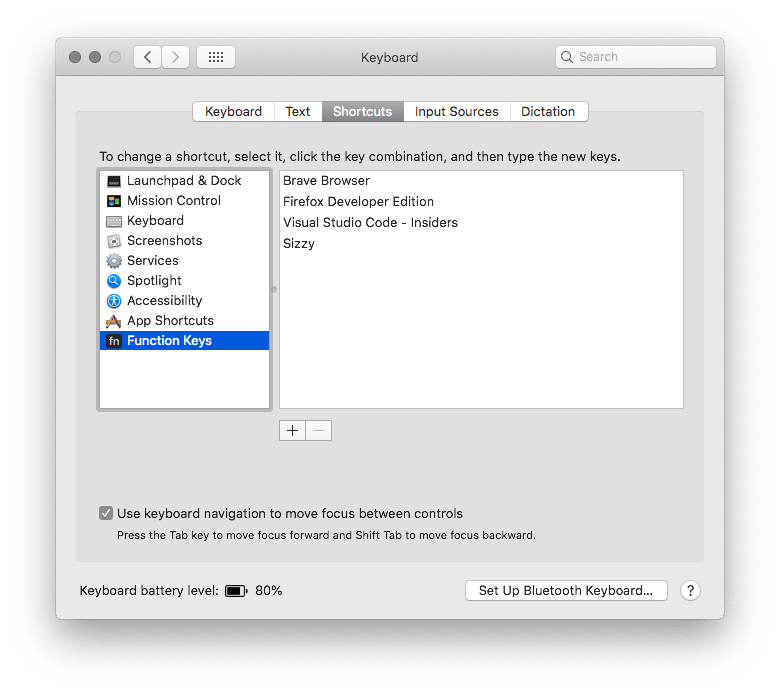This screenshot has height=693, width=780.
Task: Click the Search input field
Action: 636,57
